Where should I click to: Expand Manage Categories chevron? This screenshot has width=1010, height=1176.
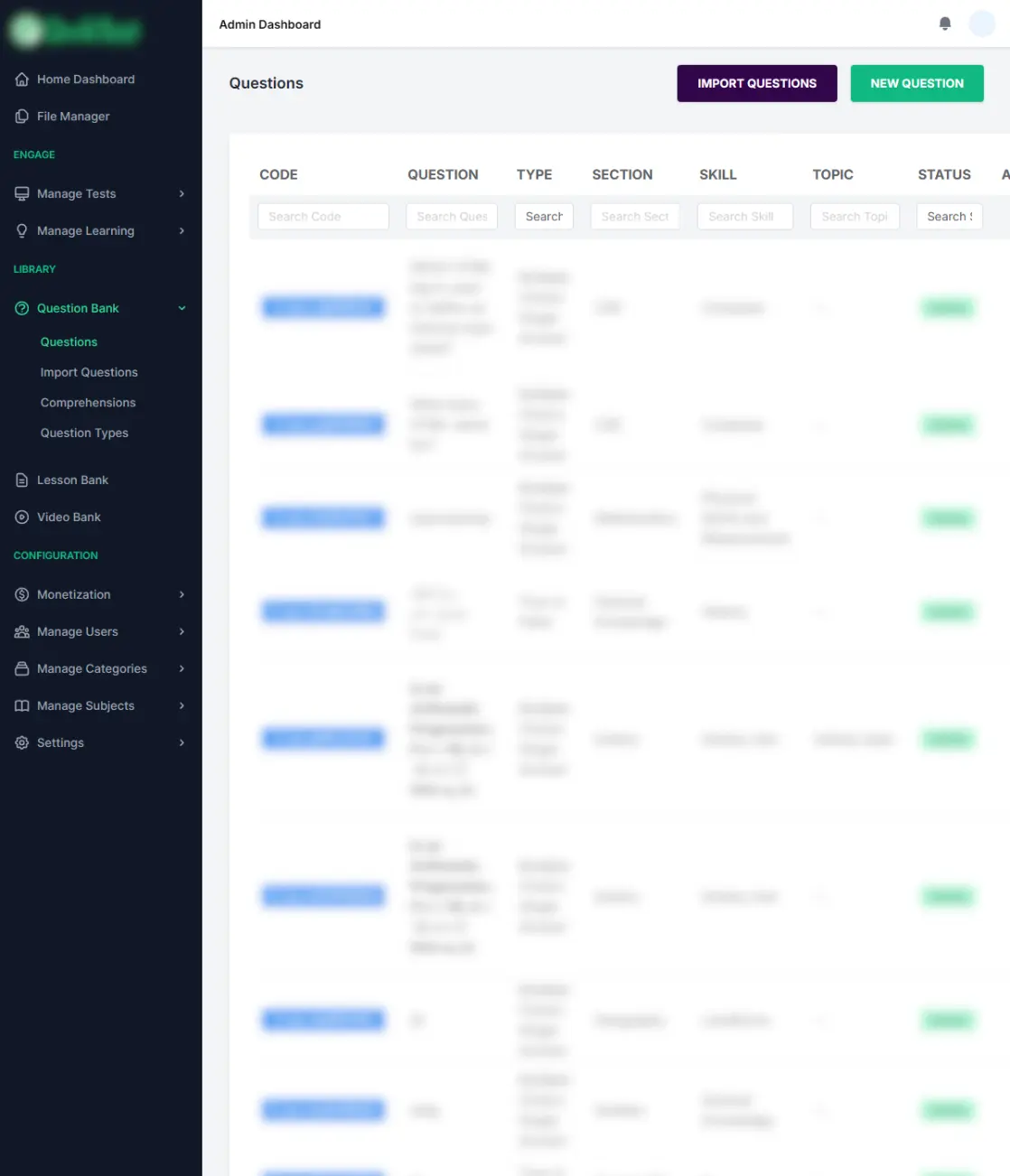[x=182, y=669]
